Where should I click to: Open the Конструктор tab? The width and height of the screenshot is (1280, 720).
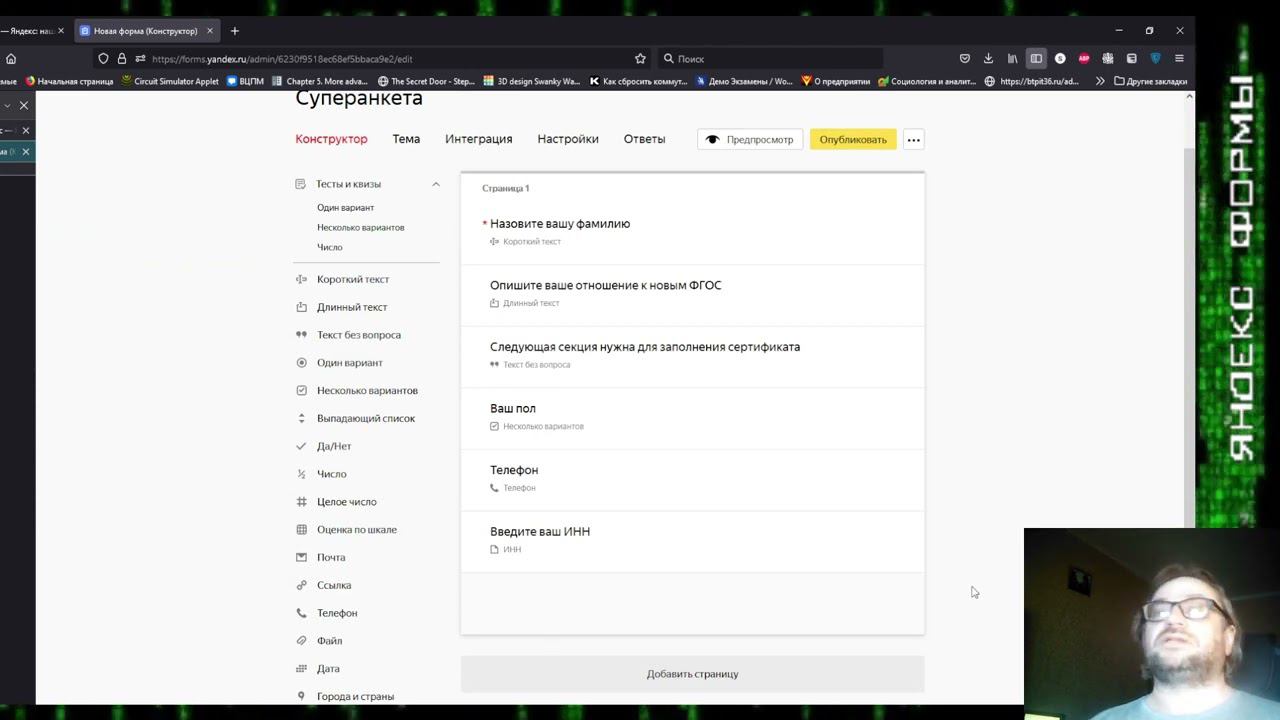(331, 139)
